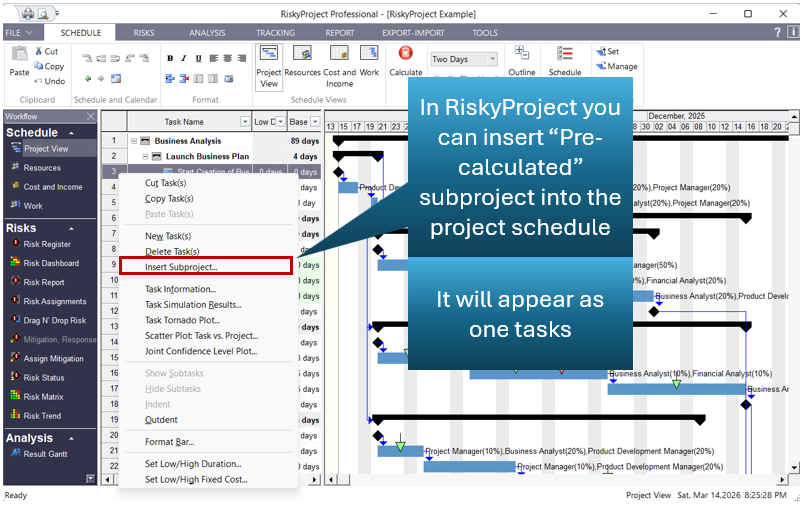The width and height of the screenshot is (803, 505).
Task: Click the task grid horizontal scrollbar left arrow
Action: coord(108,480)
